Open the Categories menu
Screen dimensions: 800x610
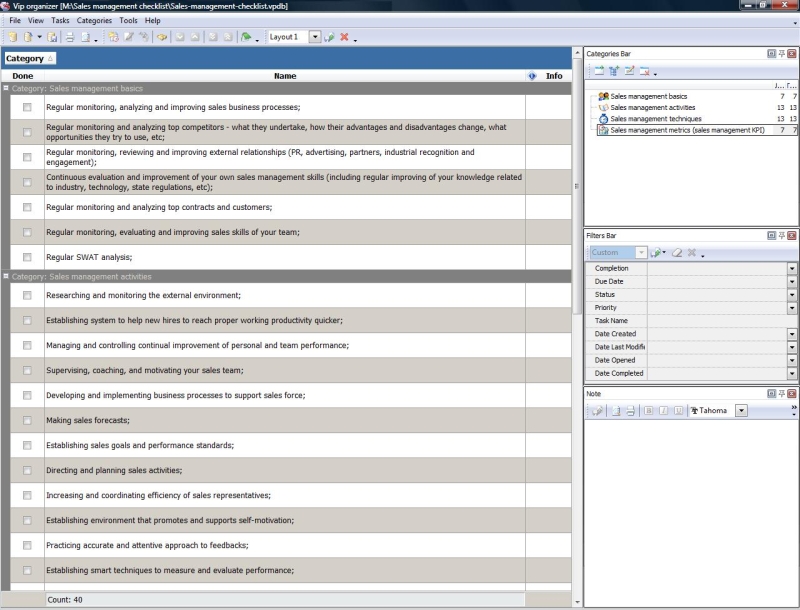coord(94,20)
